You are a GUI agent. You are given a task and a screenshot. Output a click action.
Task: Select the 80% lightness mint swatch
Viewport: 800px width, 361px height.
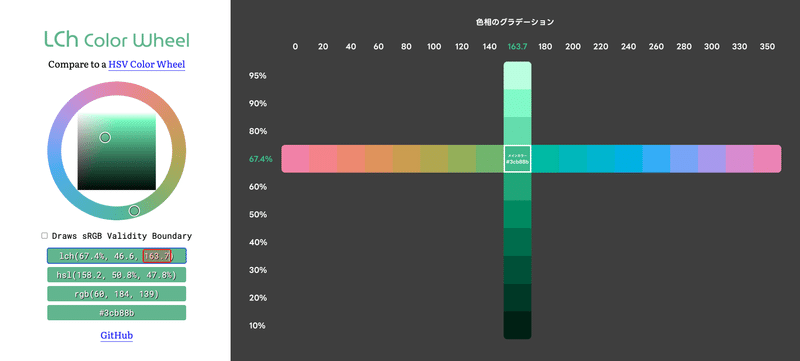(x=517, y=131)
